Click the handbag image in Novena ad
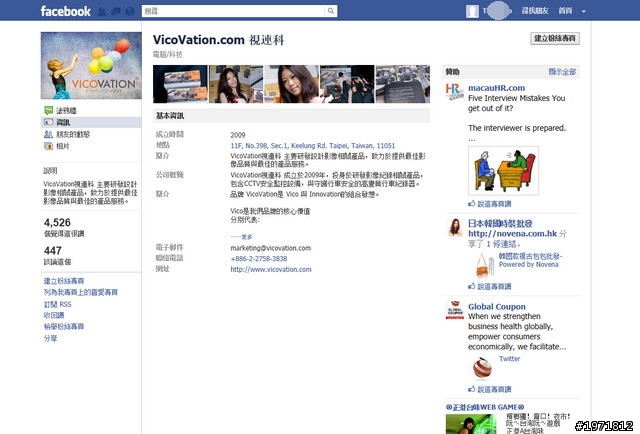This screenshot has height=434, width=640. click(x=483, y=265)
